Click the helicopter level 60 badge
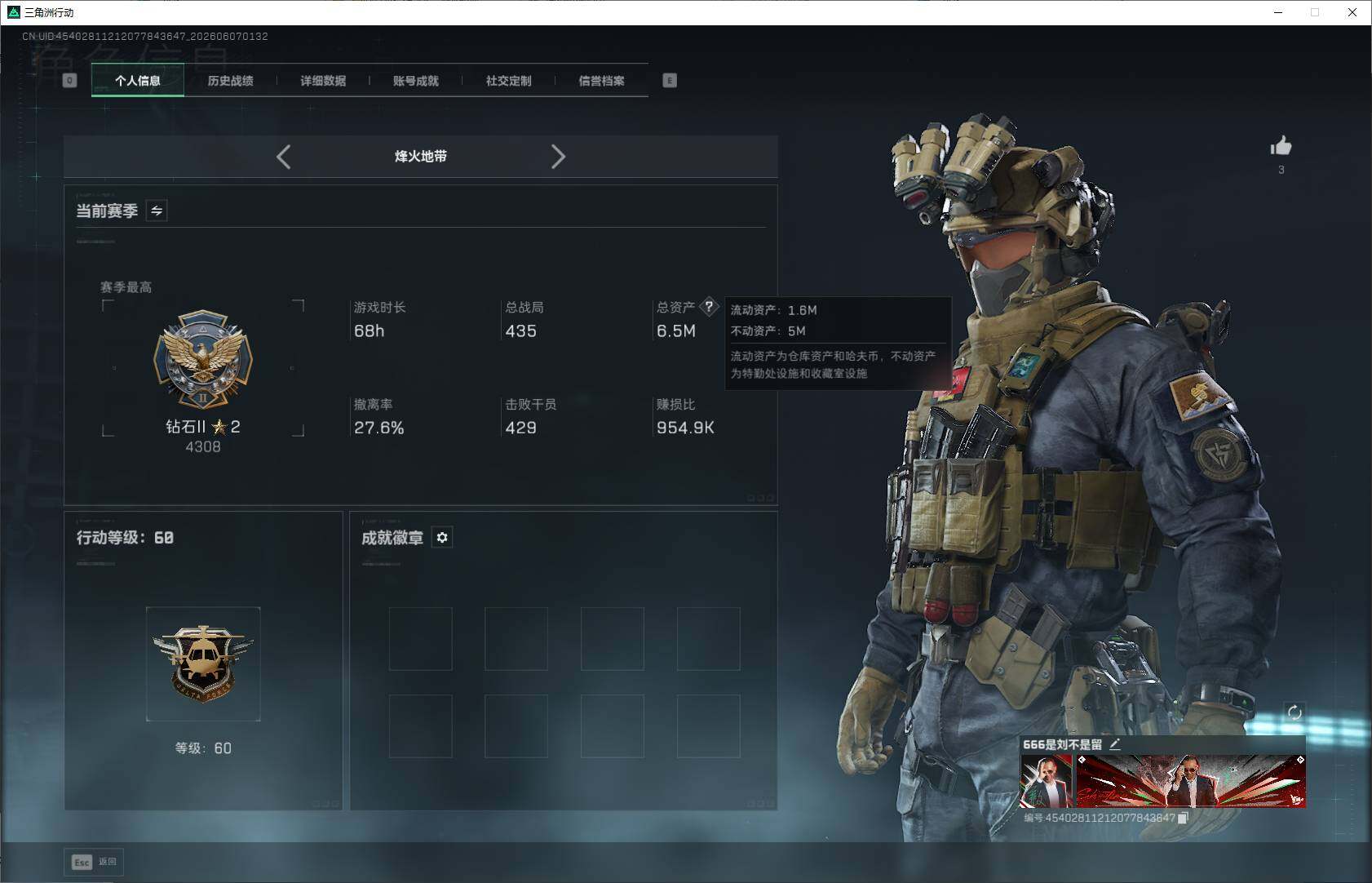 [x=203, y=663]
